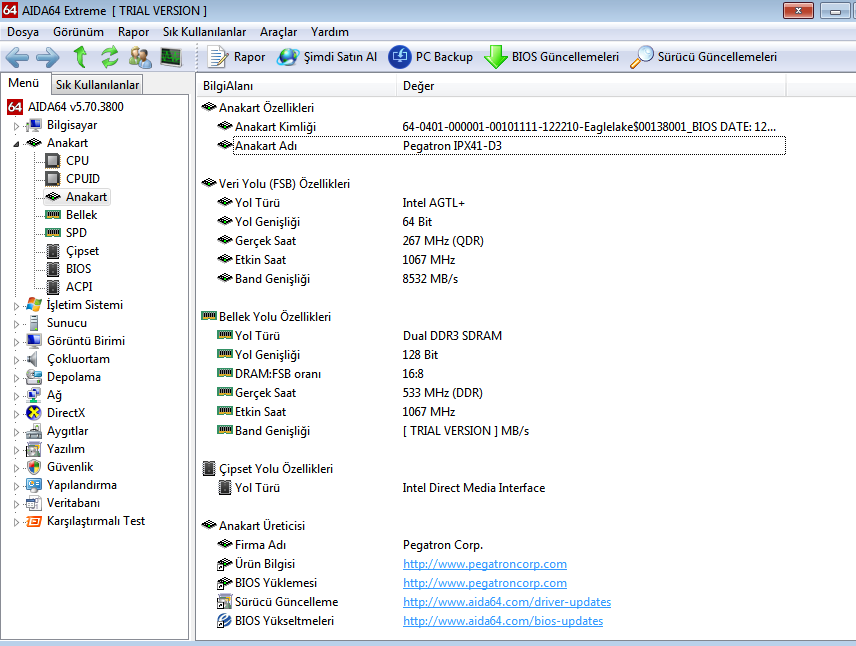Image resolution: width=856 pixels, height=646 pixels.
Task: Open the aida64.com bios-updates link
Action: (x=503, y=621)
